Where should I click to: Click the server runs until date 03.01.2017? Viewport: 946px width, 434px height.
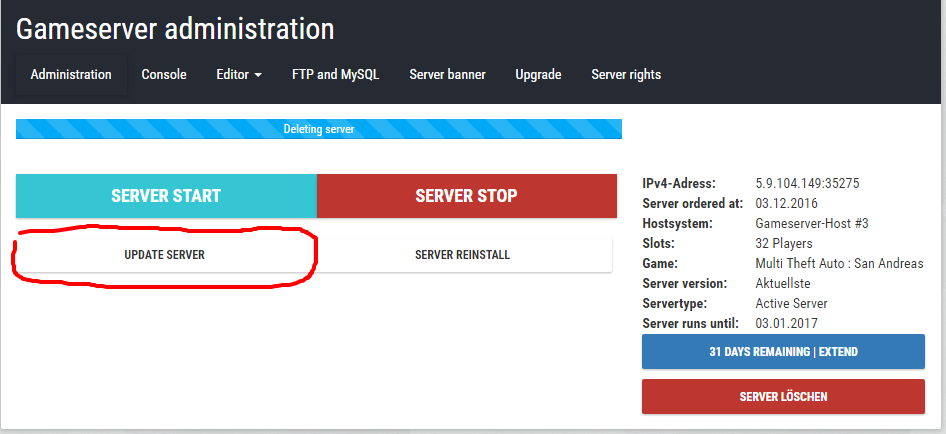[786, 324]
